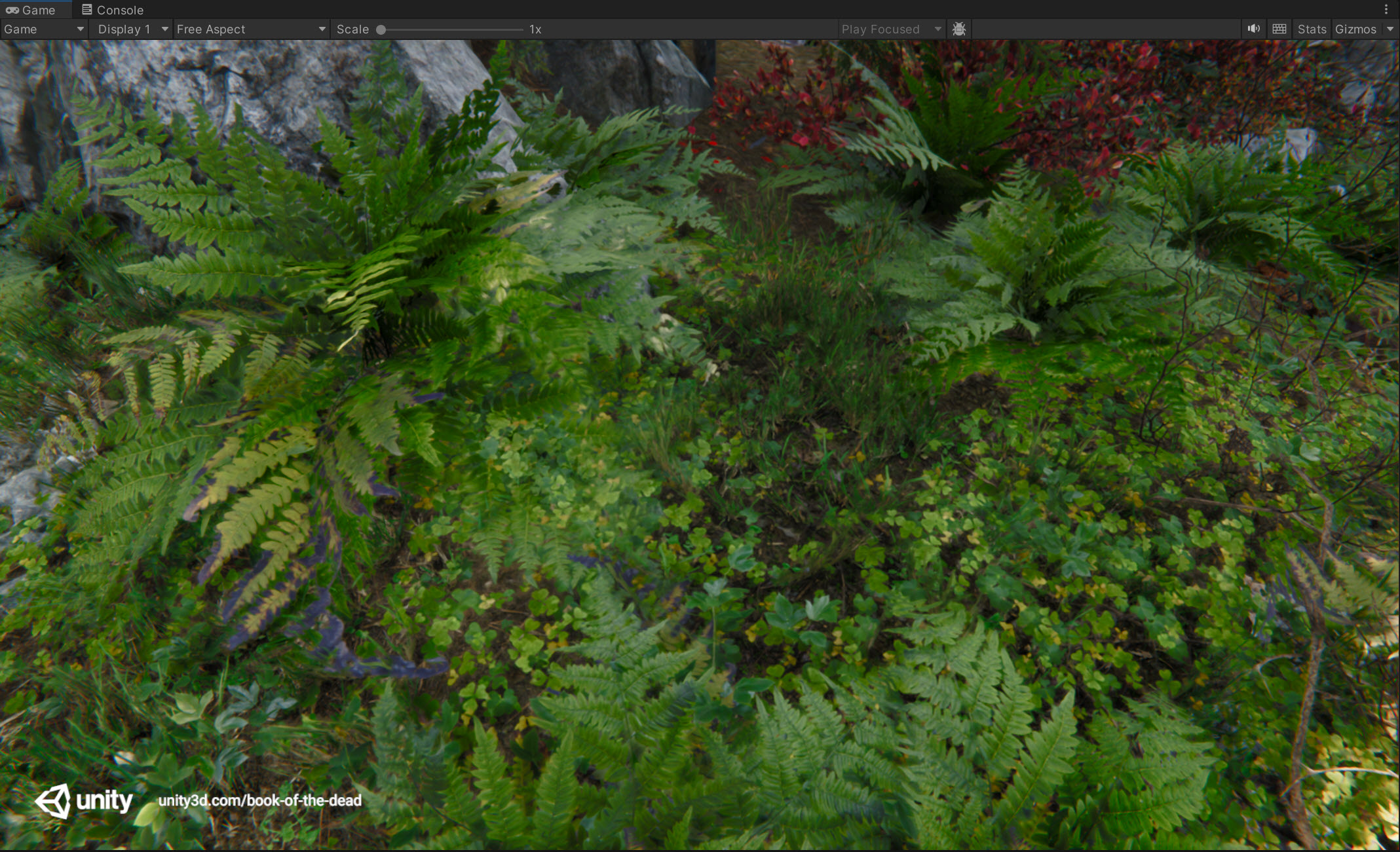
Task: Click the bug-shaped Frame Debugger icon
Action: [x=959, y=29]
